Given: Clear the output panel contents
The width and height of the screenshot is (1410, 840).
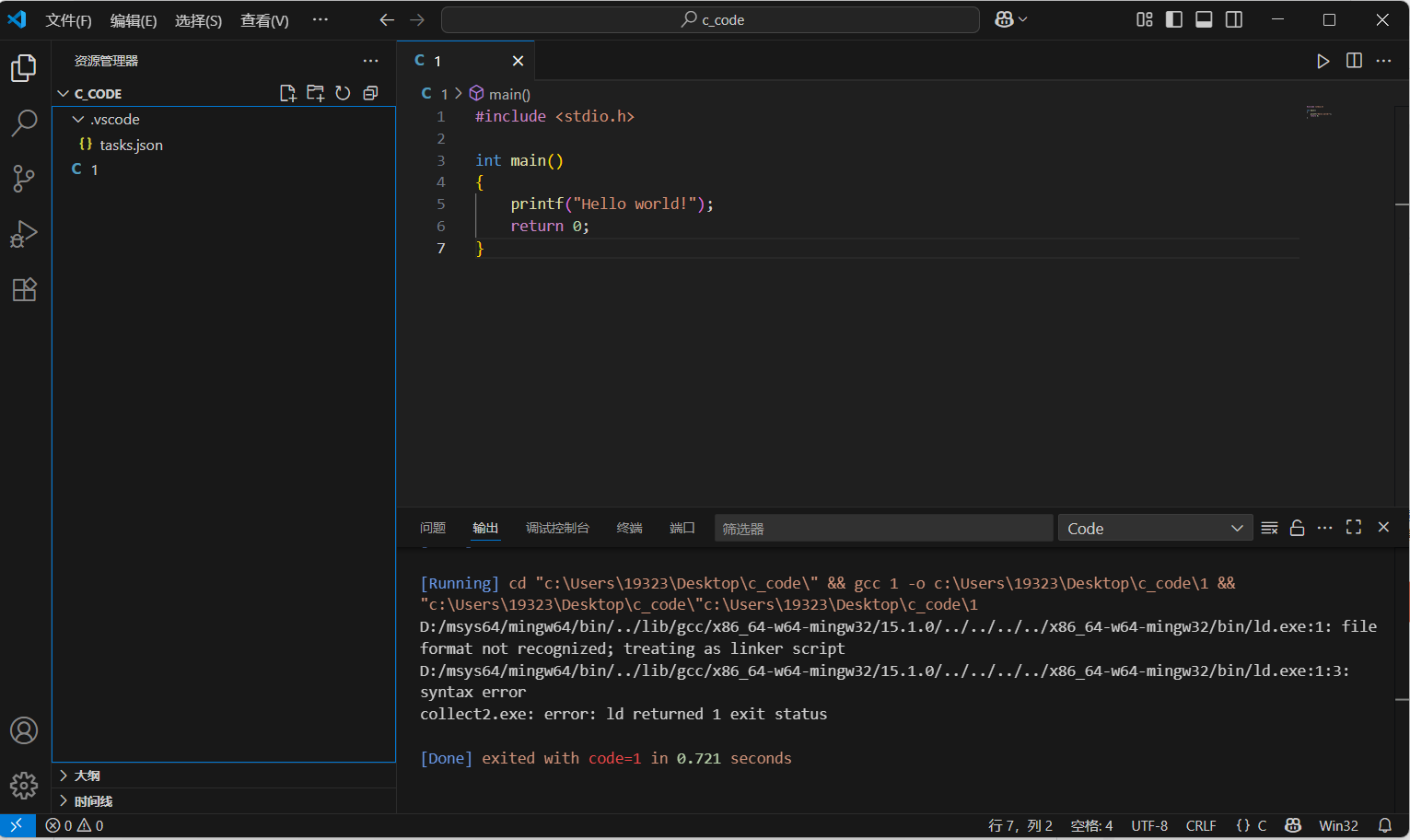Looking at the screenshot, I should (1269, 527).
